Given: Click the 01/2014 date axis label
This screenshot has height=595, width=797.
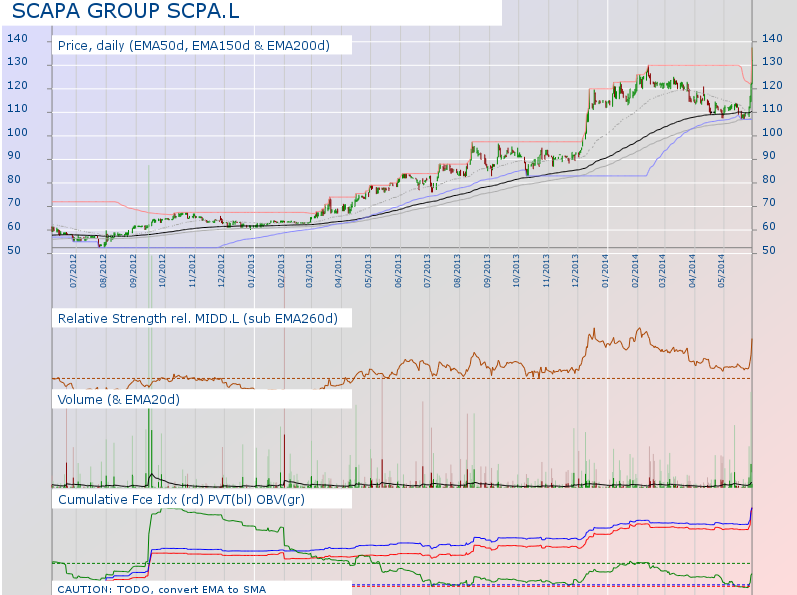Looking at the screenshot, I should pos(605,271).
